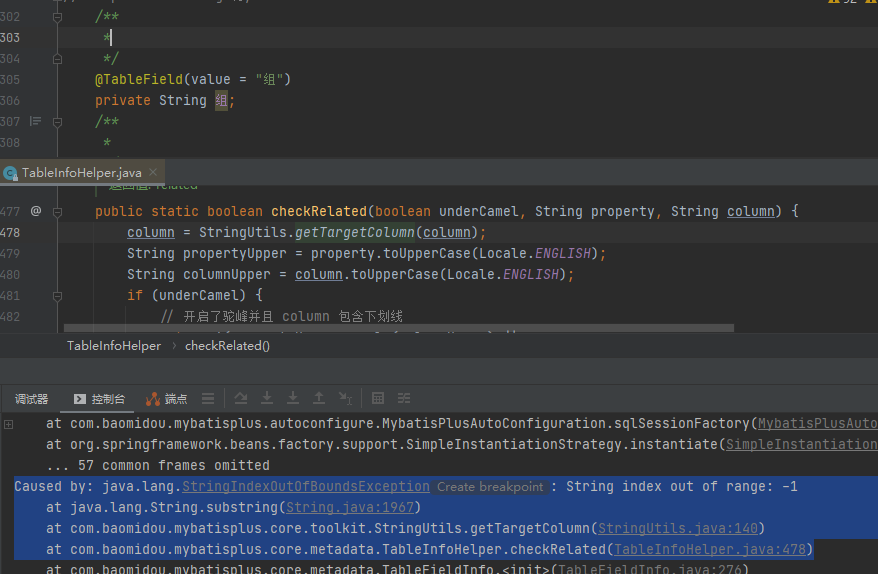Collapse the checkRelated method fold at line 477
The image size is (878, 574).
click(x=57, y=211)
